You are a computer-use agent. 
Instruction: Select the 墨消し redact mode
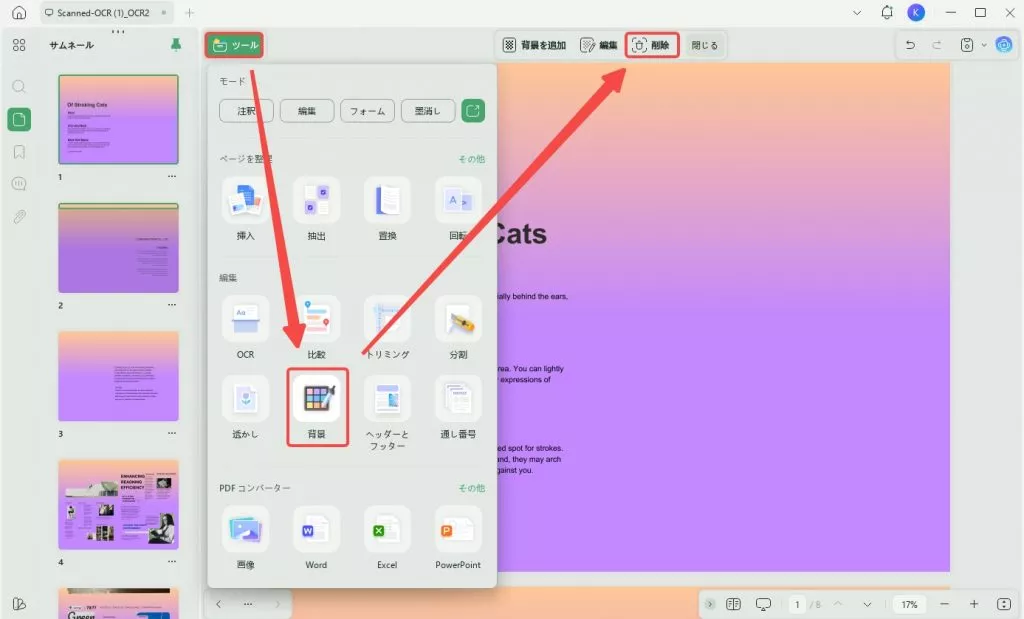click(x=428, y=111)
